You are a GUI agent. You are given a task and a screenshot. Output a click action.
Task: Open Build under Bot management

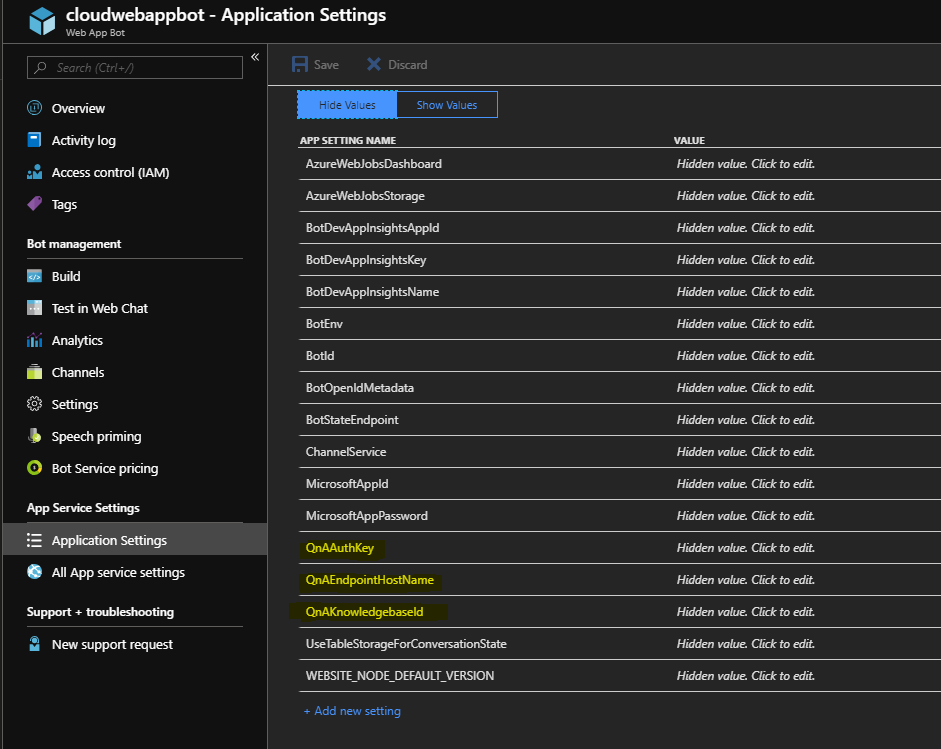(66, 276)
